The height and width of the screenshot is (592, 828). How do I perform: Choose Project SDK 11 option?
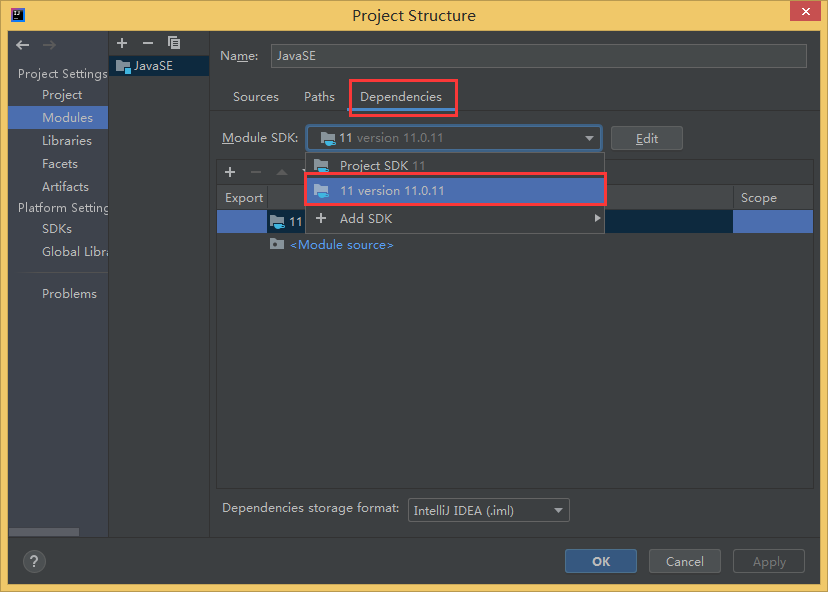[x=455, y=165]
